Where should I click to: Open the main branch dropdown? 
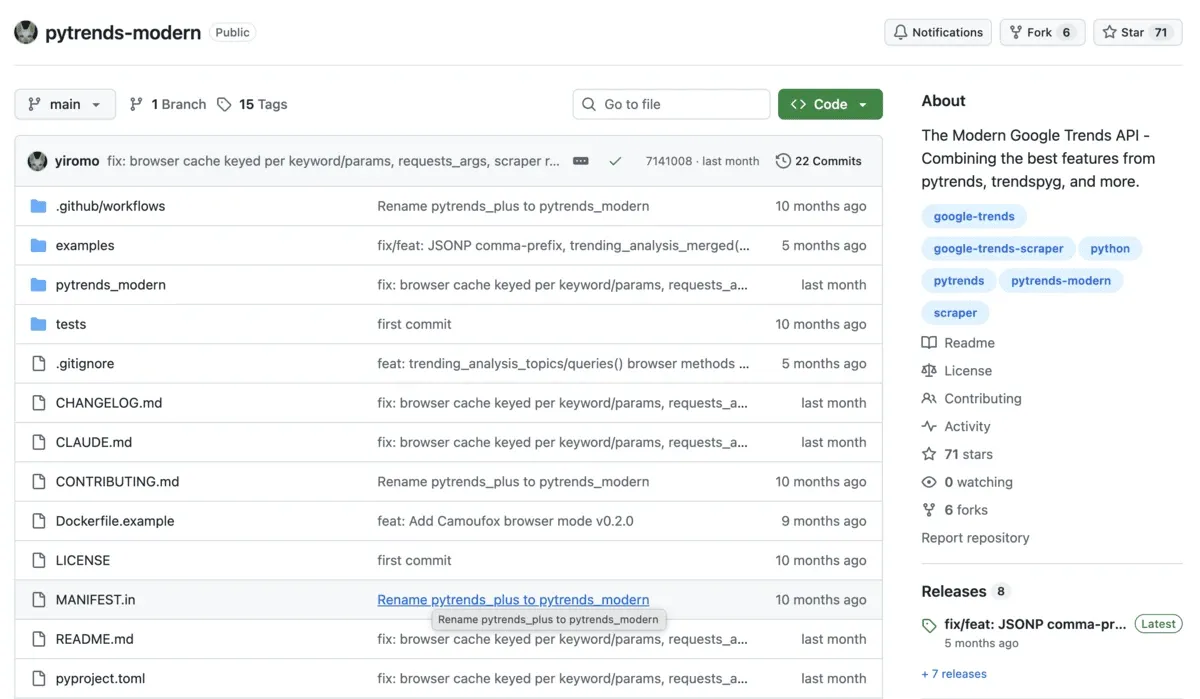pos(65,104)
